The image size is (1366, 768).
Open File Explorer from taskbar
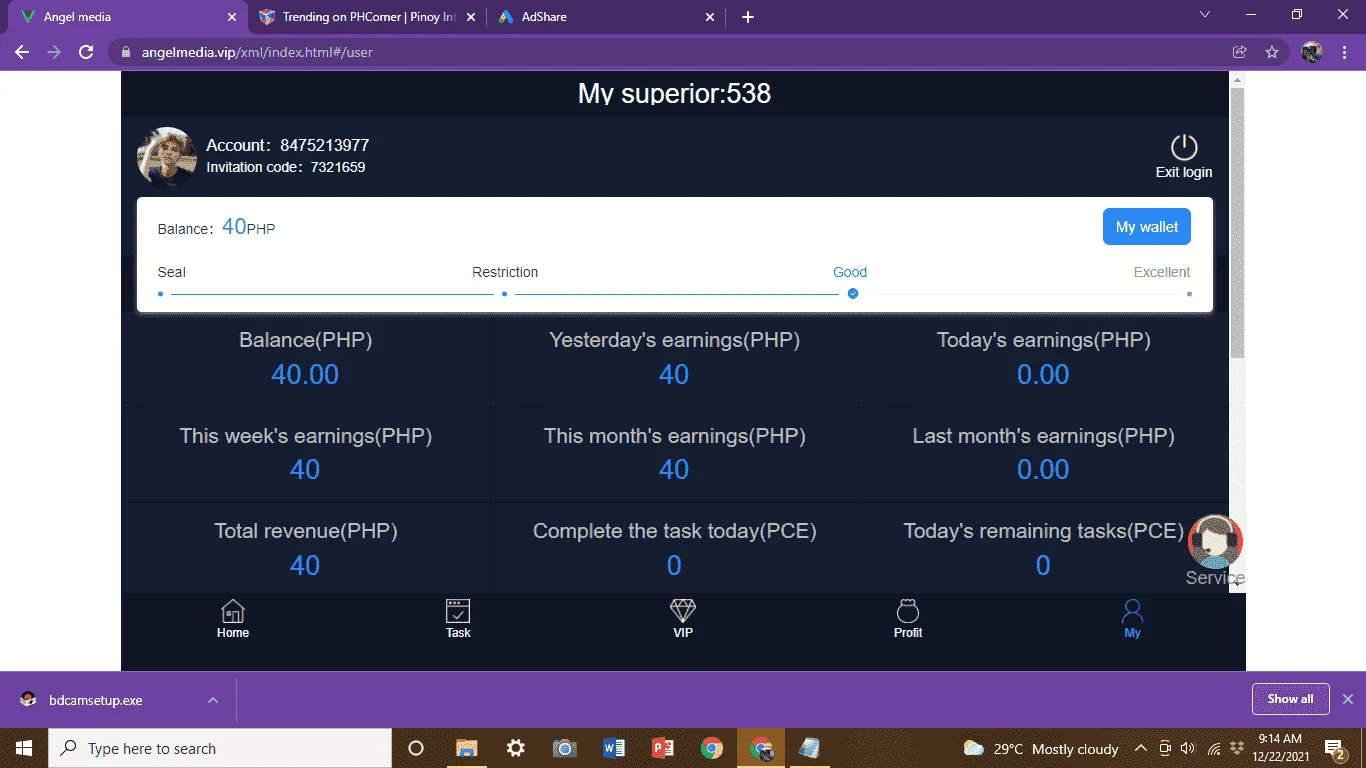click(467, 748)
